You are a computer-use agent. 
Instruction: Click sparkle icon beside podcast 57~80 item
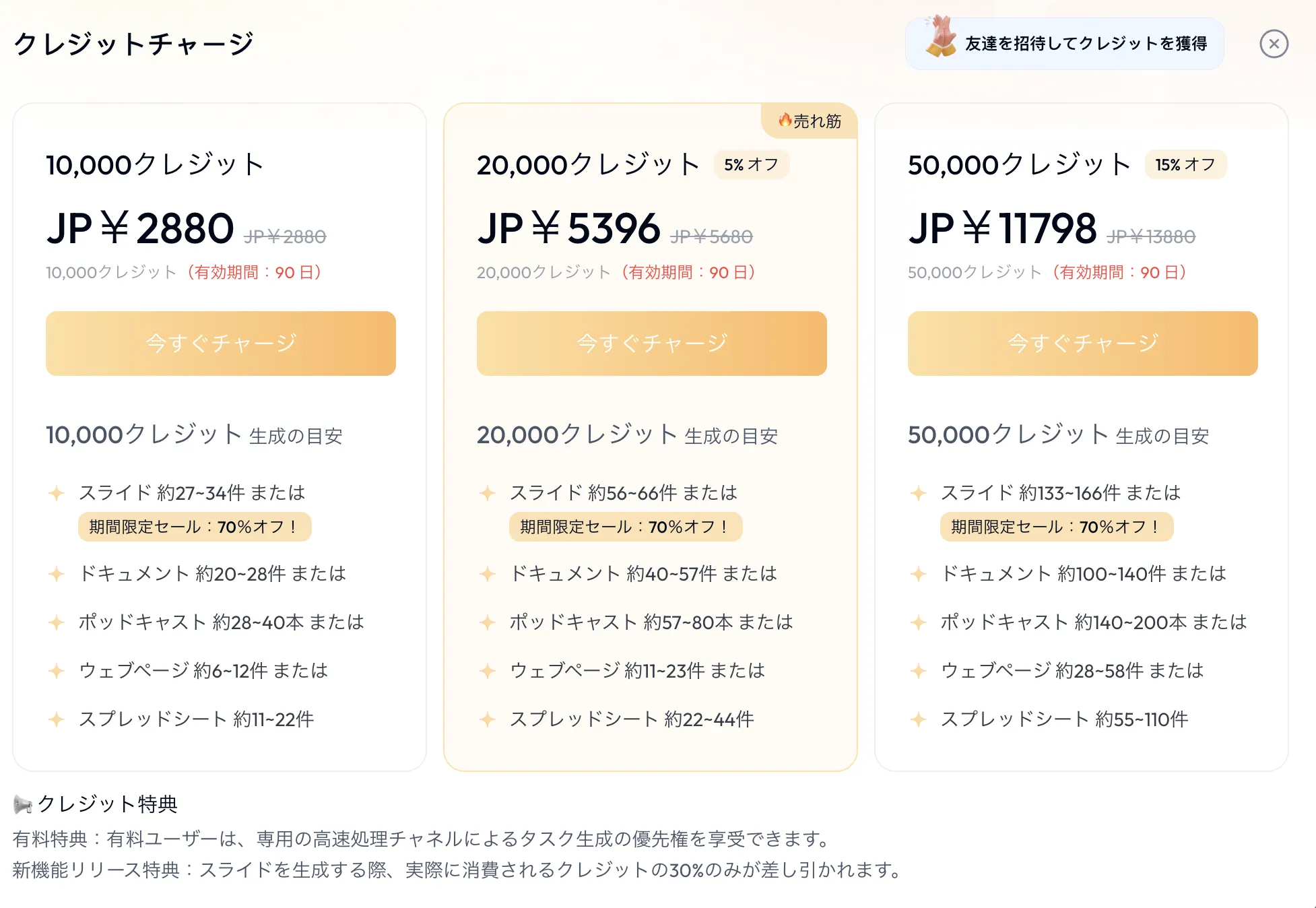coord(488,622)
